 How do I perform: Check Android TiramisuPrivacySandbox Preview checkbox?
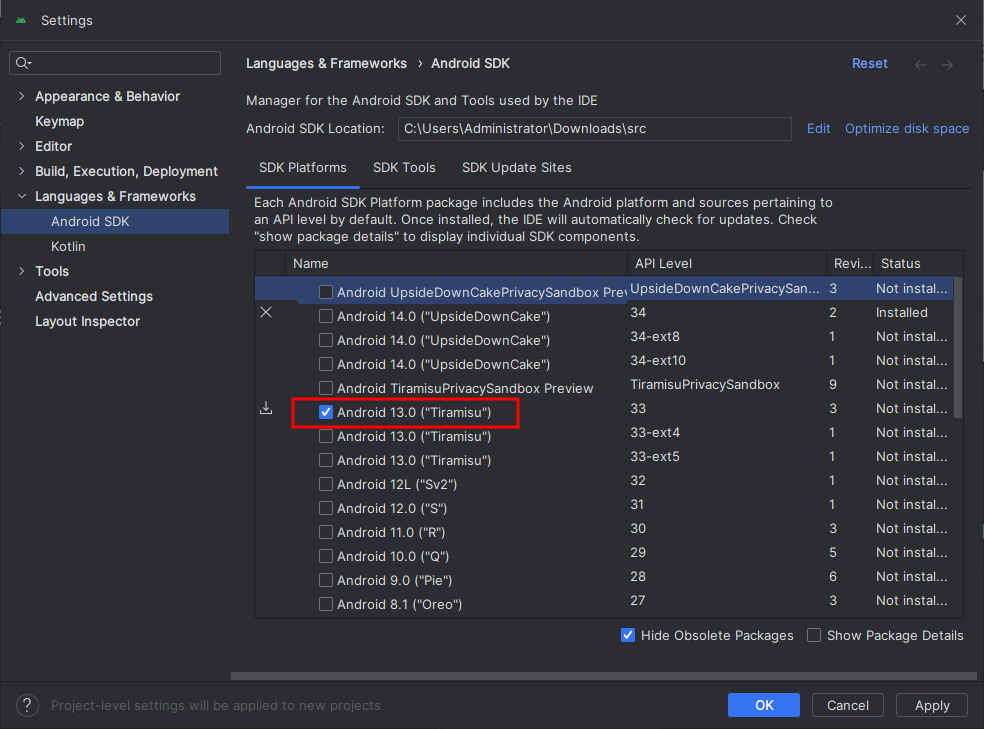coord(326,388)
